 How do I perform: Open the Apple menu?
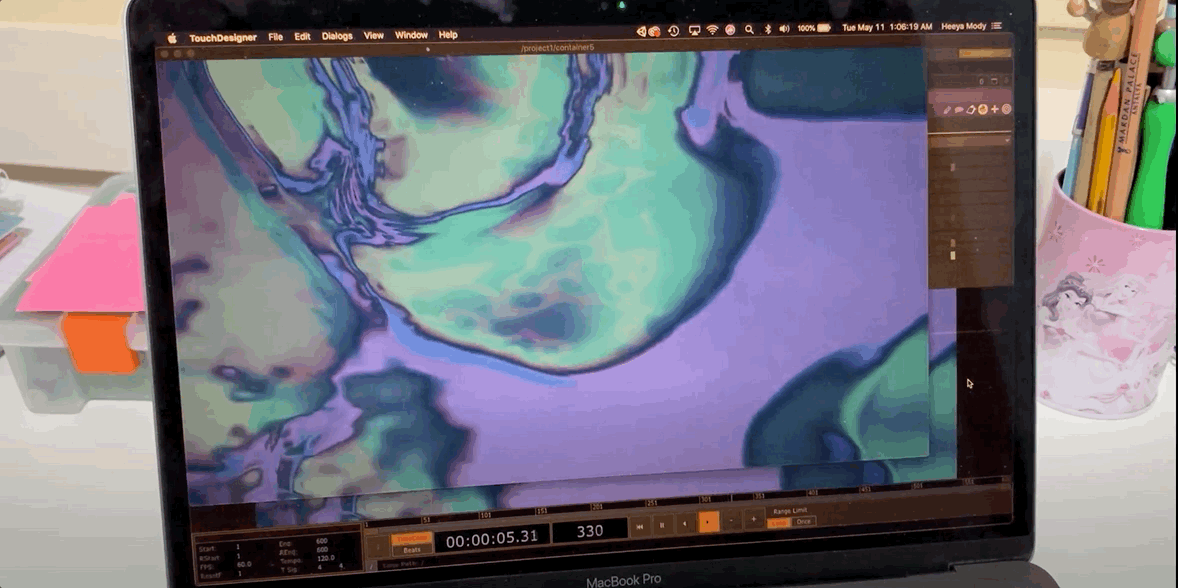point(172,38)
